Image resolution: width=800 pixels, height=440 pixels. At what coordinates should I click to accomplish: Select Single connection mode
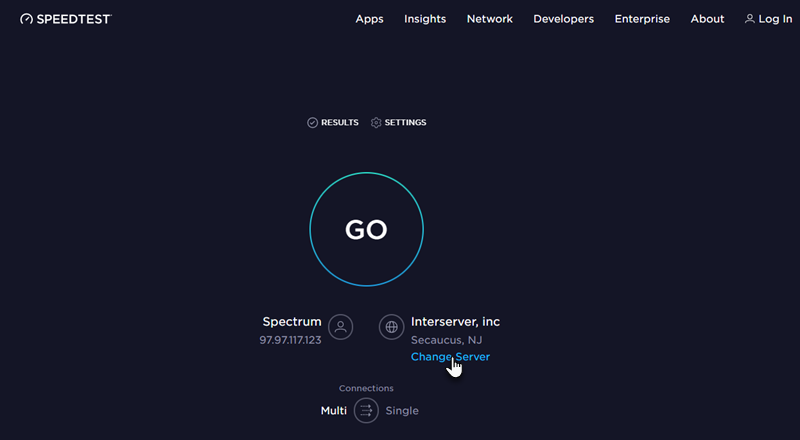402,411
